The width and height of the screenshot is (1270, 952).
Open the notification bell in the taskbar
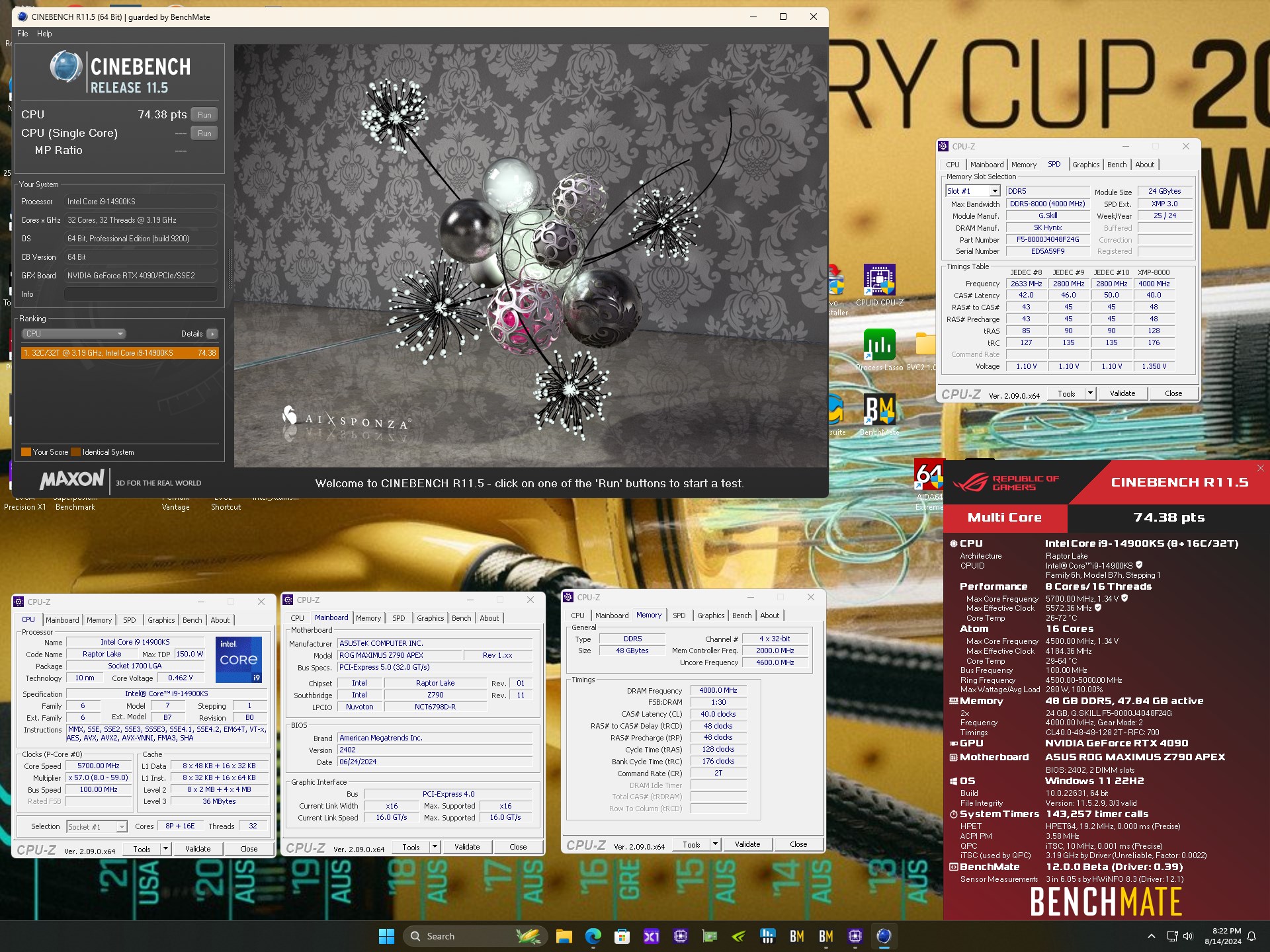point(1251,936)
